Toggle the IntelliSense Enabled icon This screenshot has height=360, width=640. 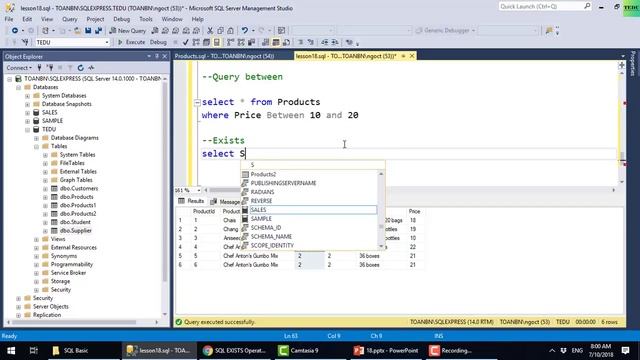[x=217, y=42]
